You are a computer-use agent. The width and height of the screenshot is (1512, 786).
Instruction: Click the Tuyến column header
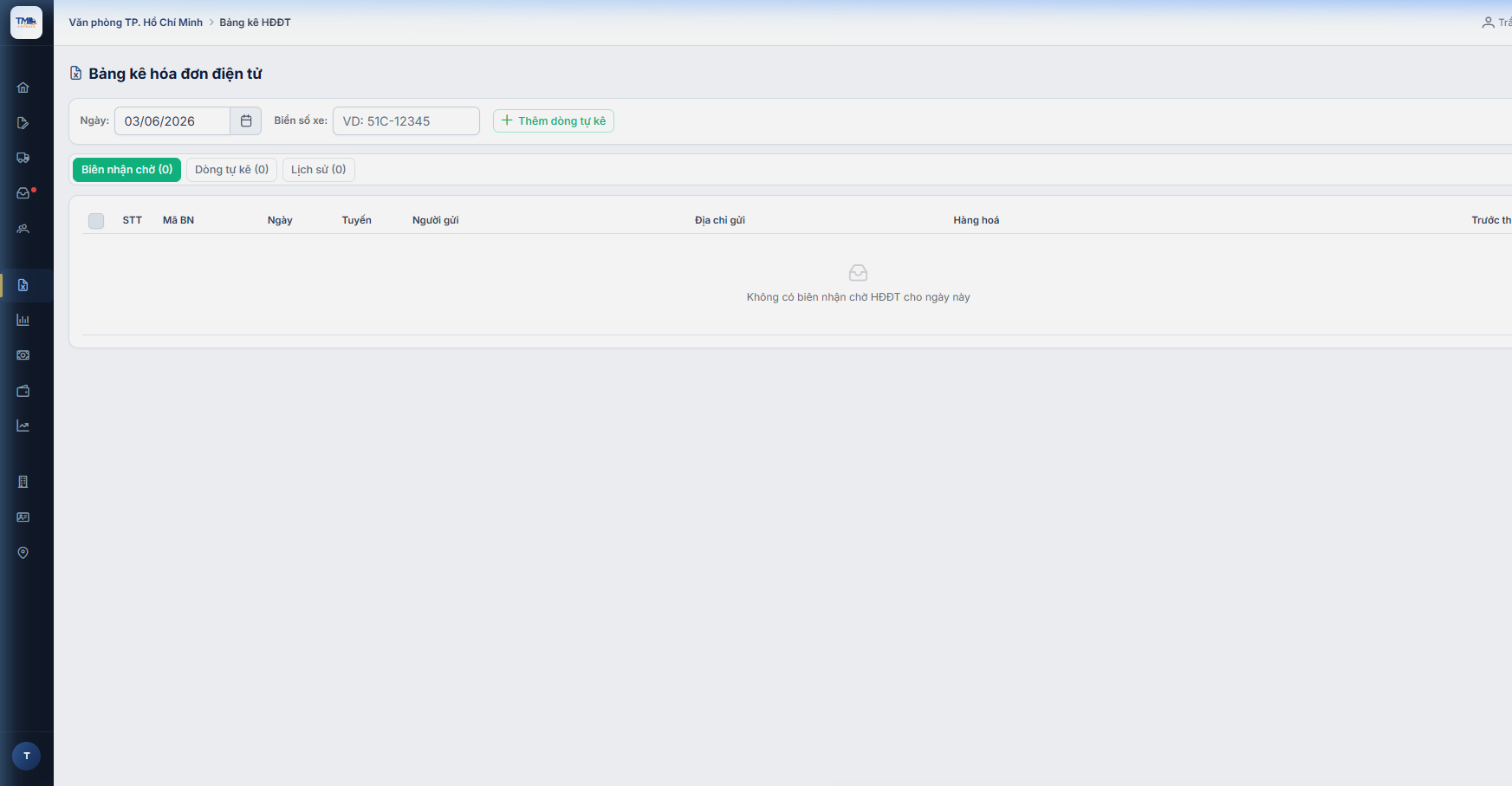(x=357, y=220)
